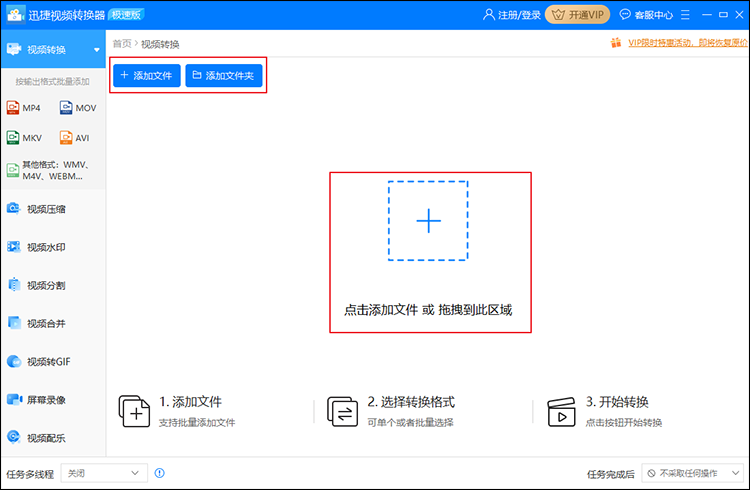Click the 视频合并 sidebar icon
The height and width of the screenshot is (490, 750).
(14, 323)
